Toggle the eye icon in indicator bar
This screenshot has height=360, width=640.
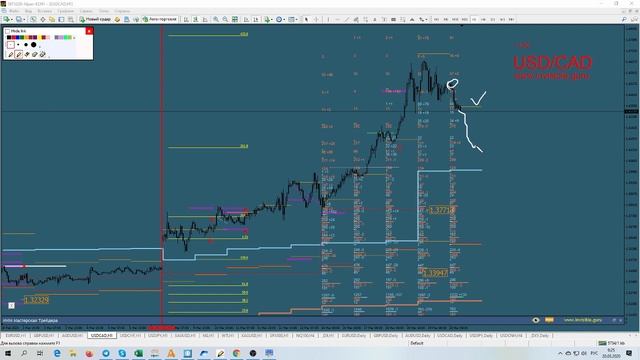536,320
